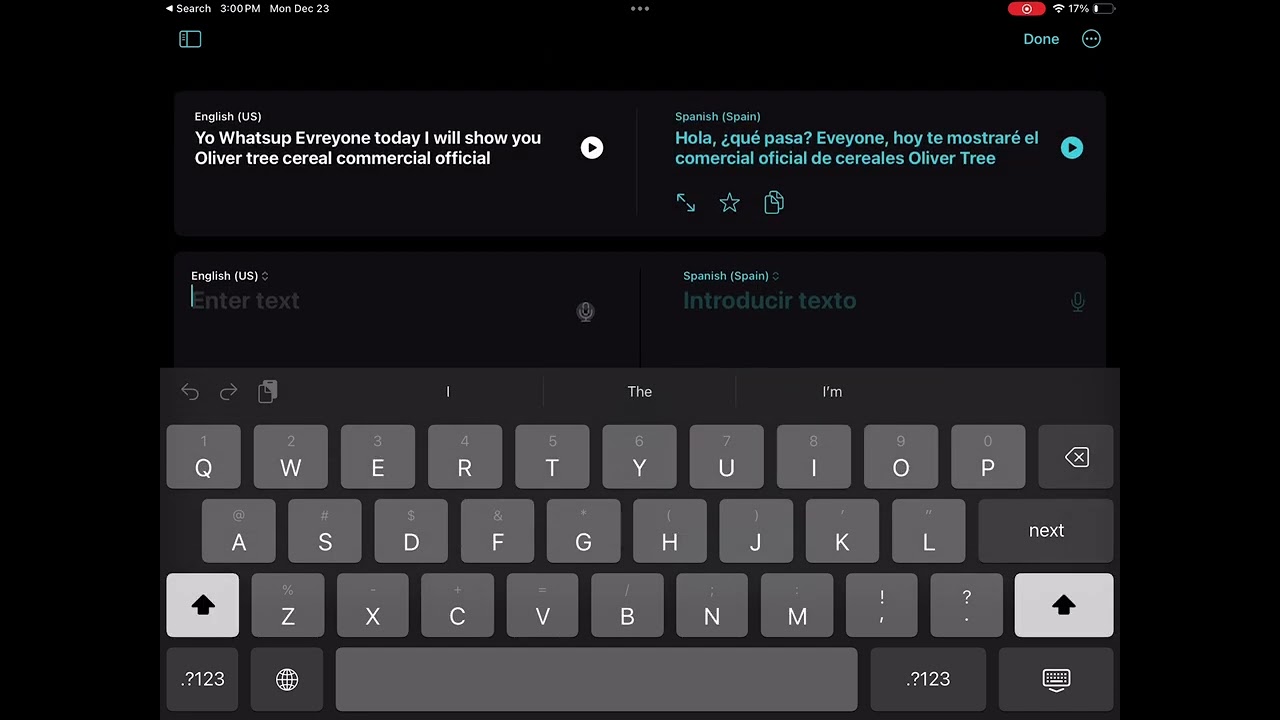Tap the R key
Screen dimensions: 1280x720
coord(465,457)
